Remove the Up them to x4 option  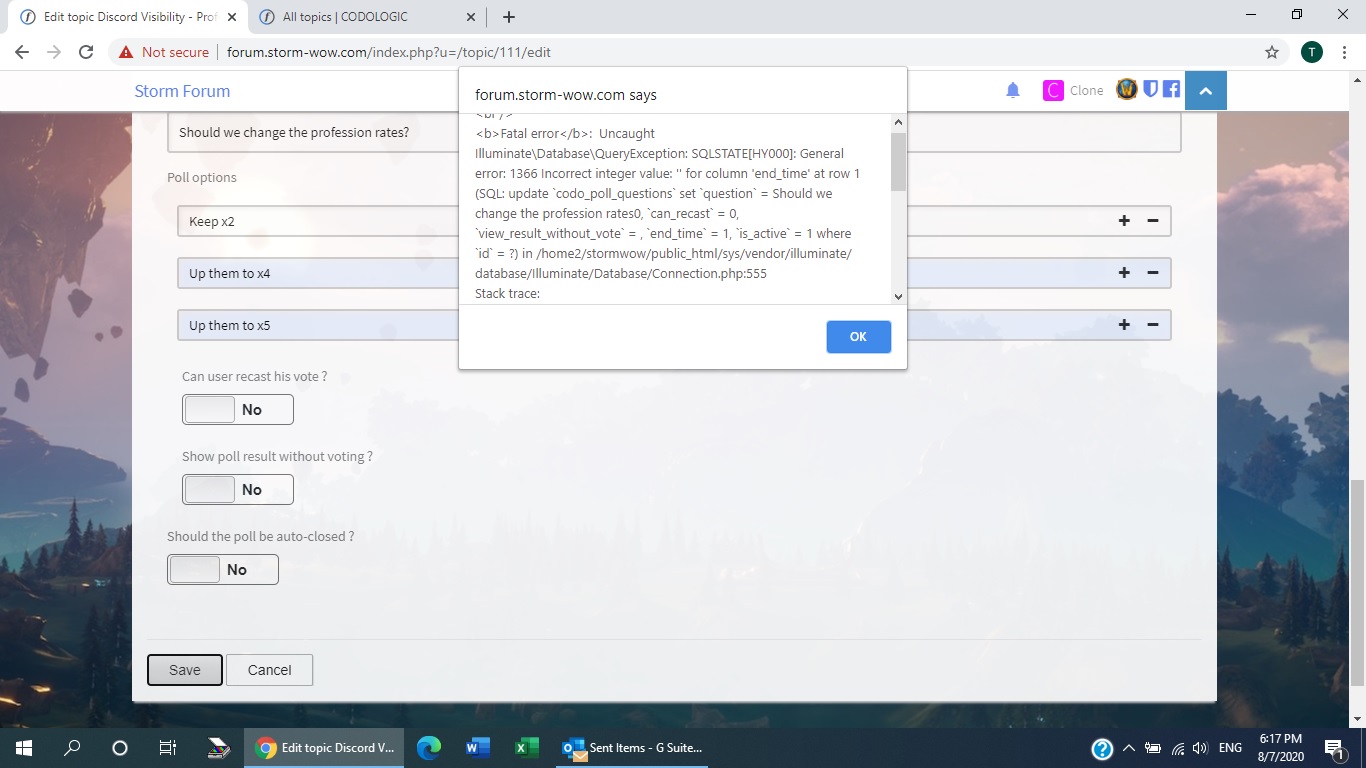[1152, 273]
